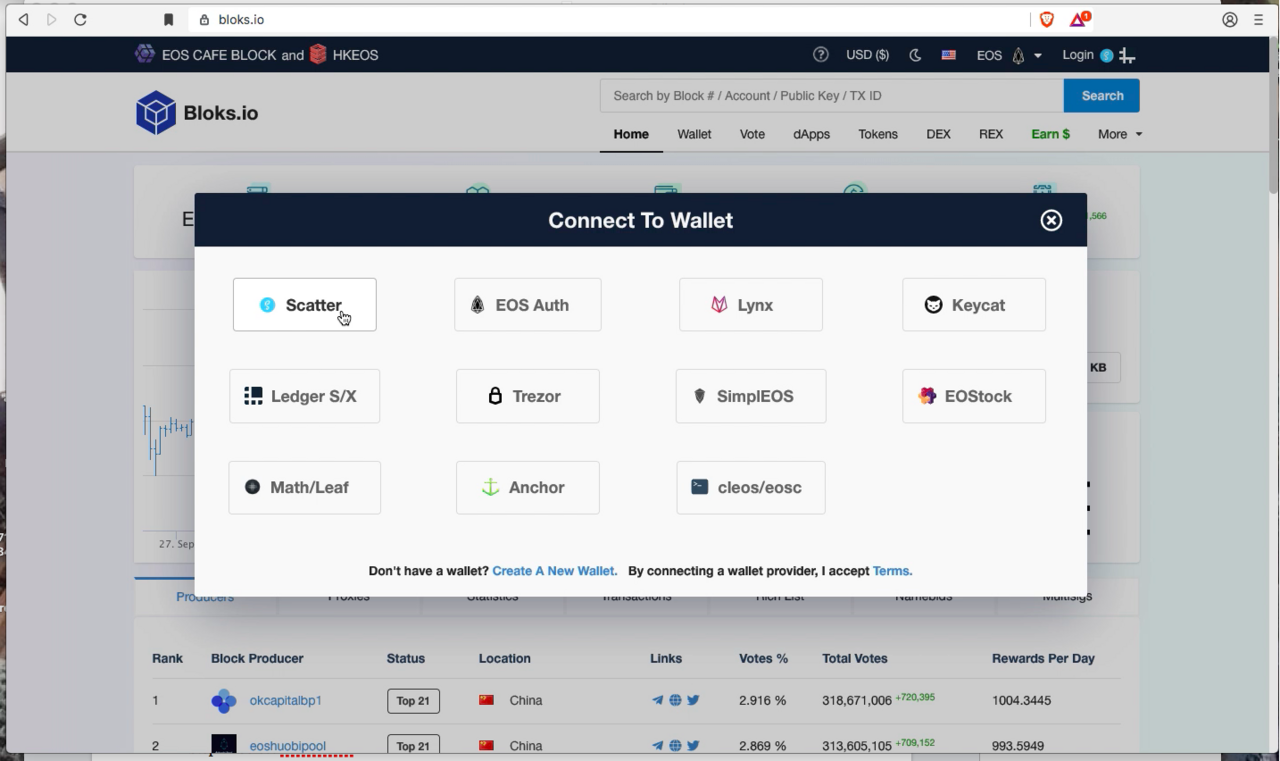The width and height of the screenshot is (1280, 761).
Task: Open eoshuobipool Twitter icon
Action: [x=693, y=745]
